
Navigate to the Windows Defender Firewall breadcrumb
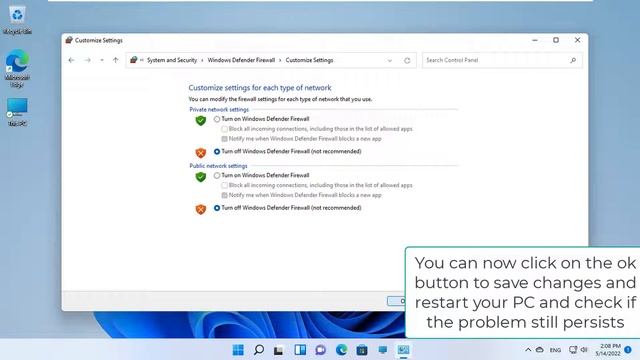pyautogui.click(x=241, y=60)
